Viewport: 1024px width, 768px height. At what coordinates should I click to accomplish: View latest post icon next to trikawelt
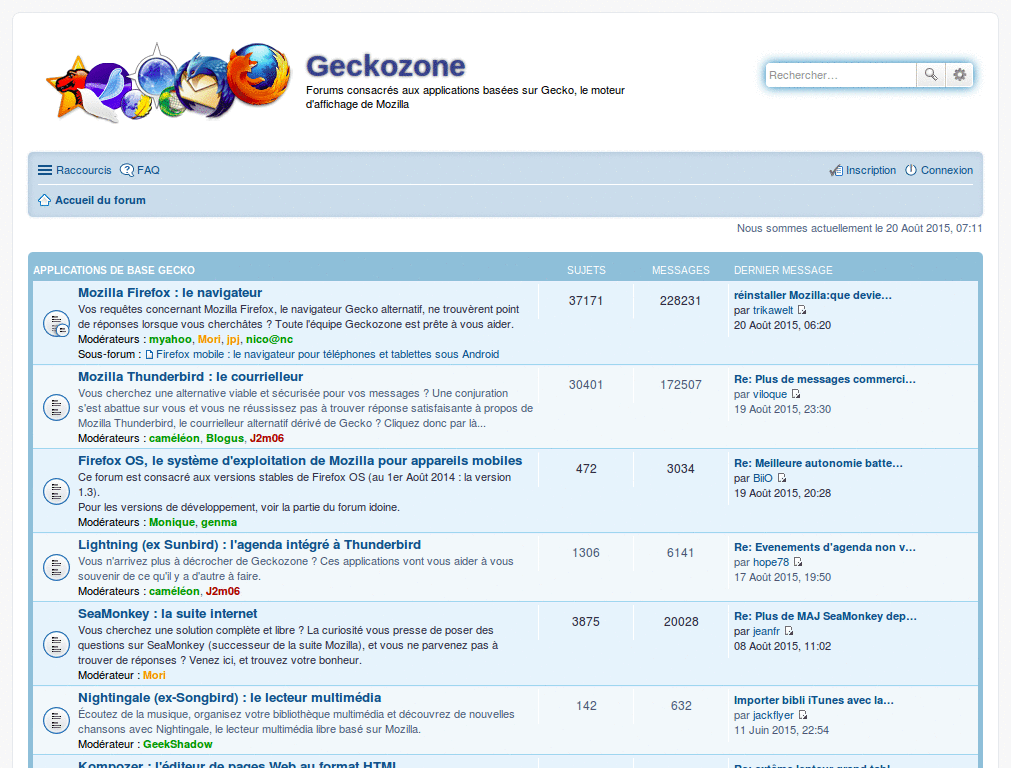tap(802, 310)
